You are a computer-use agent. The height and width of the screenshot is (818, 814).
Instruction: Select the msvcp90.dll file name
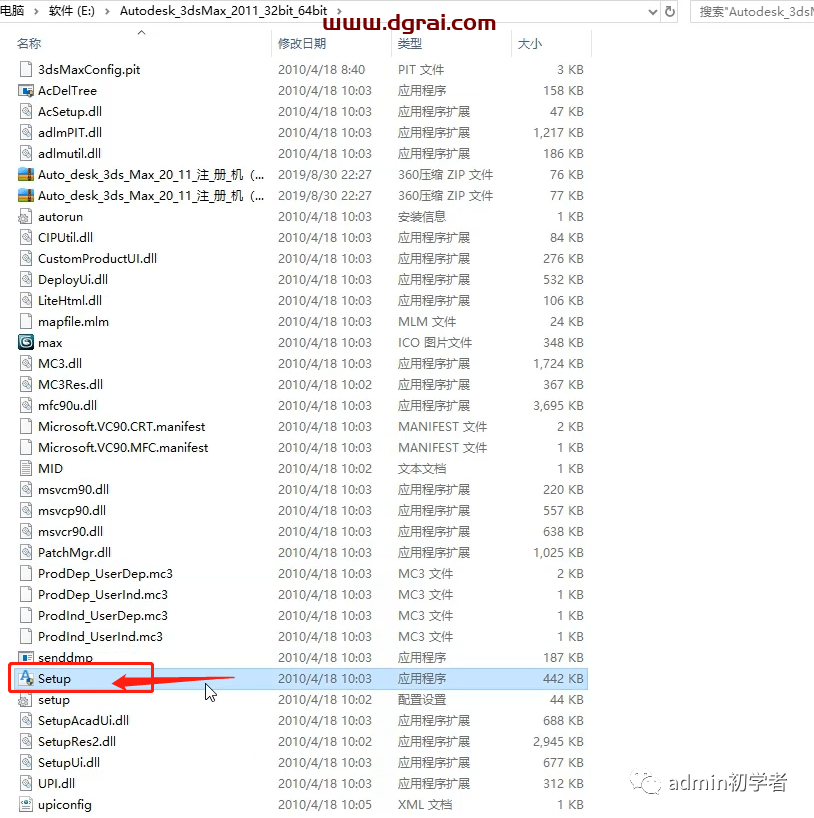(x=72, y=511)
